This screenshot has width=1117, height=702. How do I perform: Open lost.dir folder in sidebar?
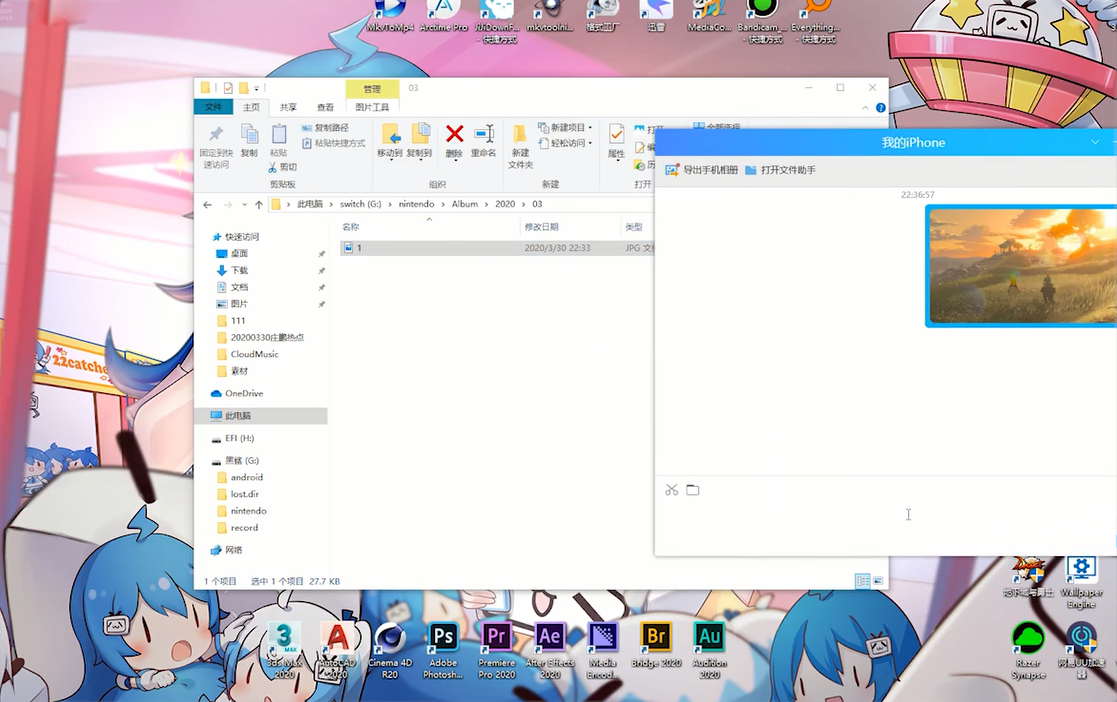point(237,494)
